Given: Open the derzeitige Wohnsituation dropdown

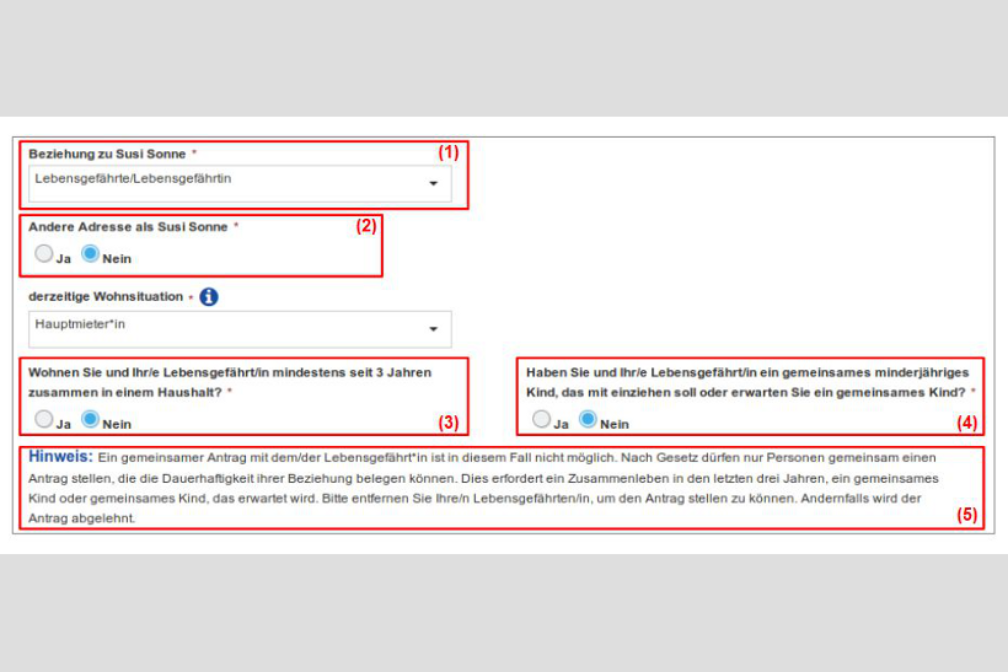Looking at the screenshot, I should 240,329.
